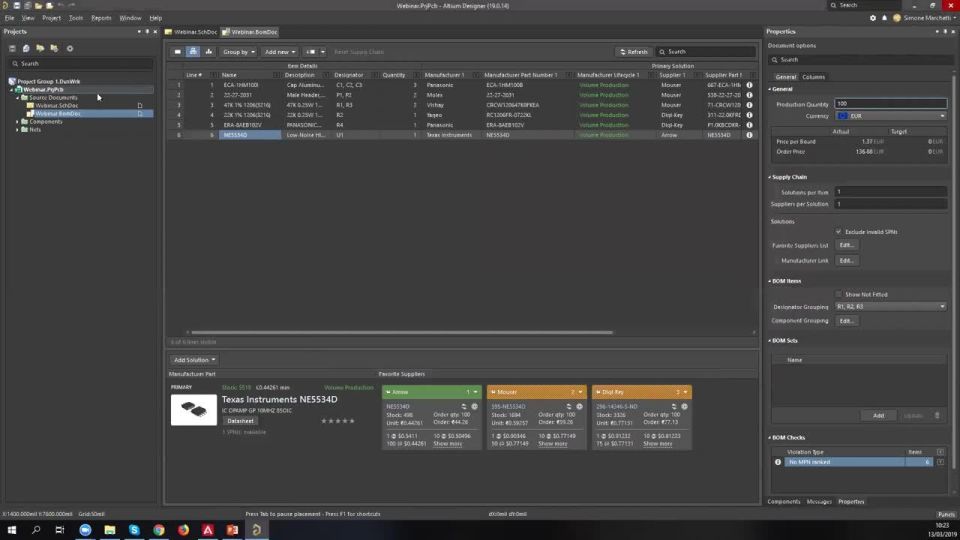
Task: Click the No MPN ranked violation info icon
Action: (x=778, y=462)
